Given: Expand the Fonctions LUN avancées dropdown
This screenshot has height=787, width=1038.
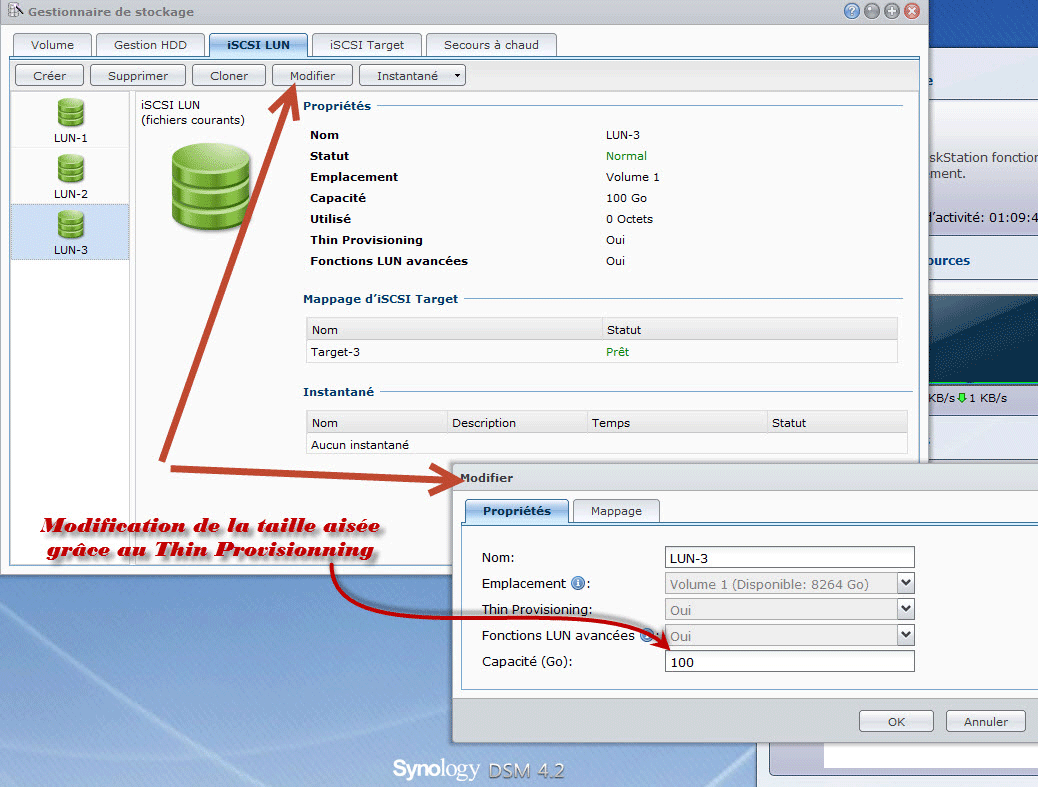Looking at the screenshot, I should pyautogui.click(x=905, y=636).
